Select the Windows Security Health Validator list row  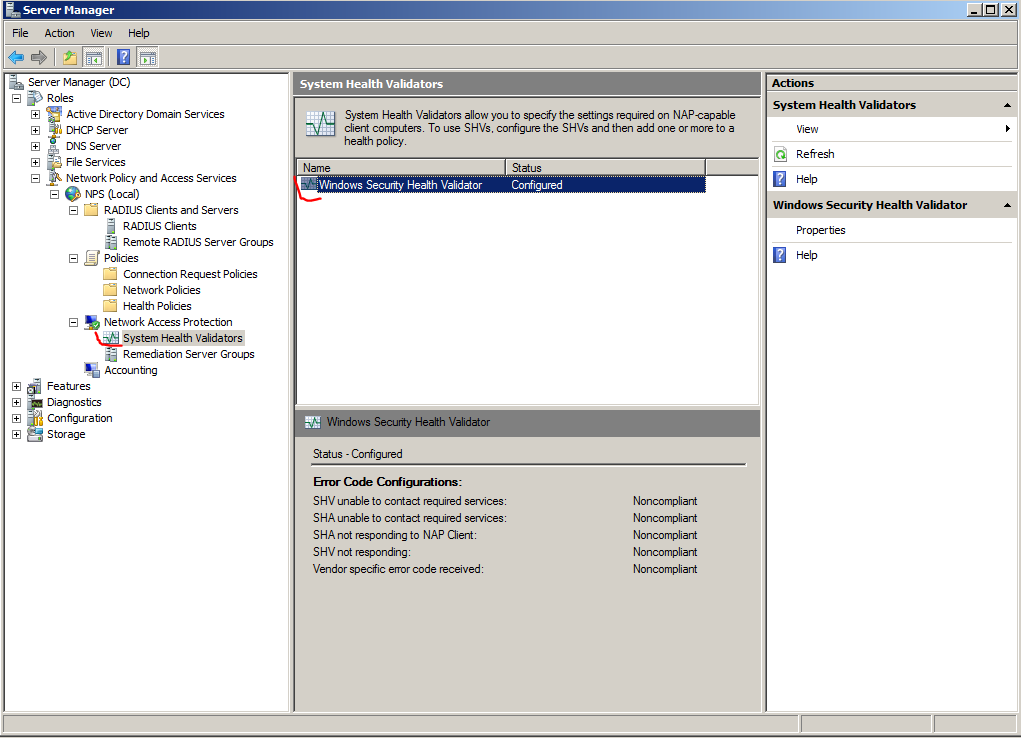(x=503, y=185)
